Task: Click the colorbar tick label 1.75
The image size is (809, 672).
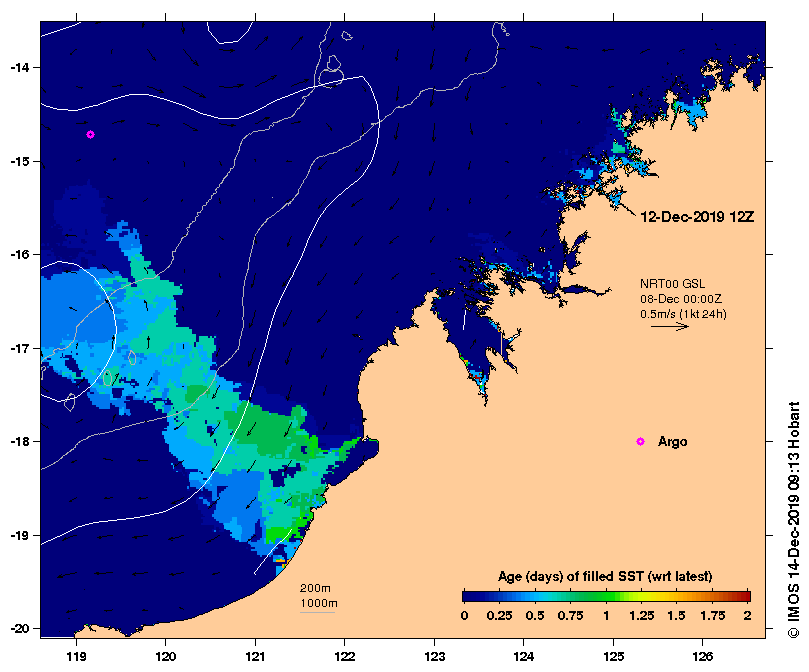Action: point(713,616)
